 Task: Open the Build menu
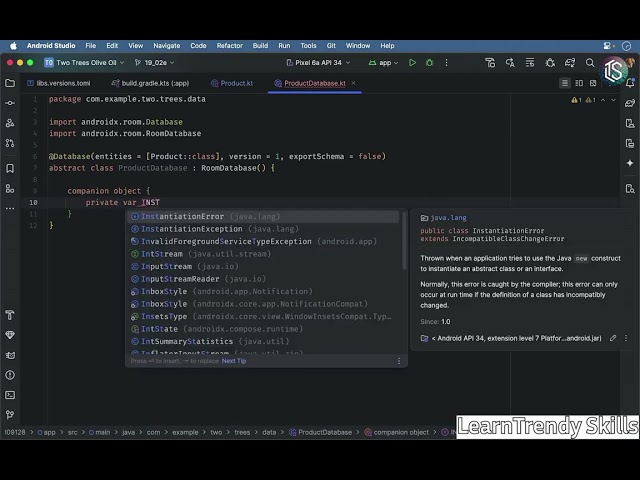(x=260, y=46)
